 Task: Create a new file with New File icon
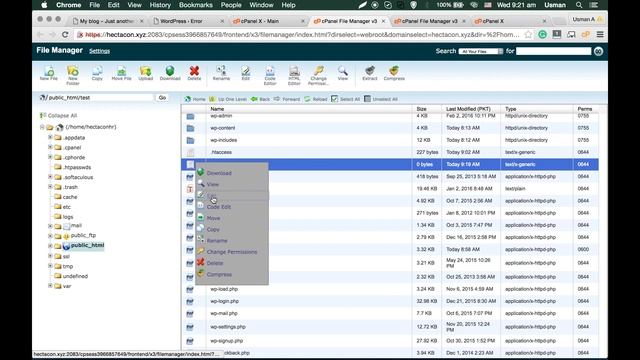pos(49,73)
